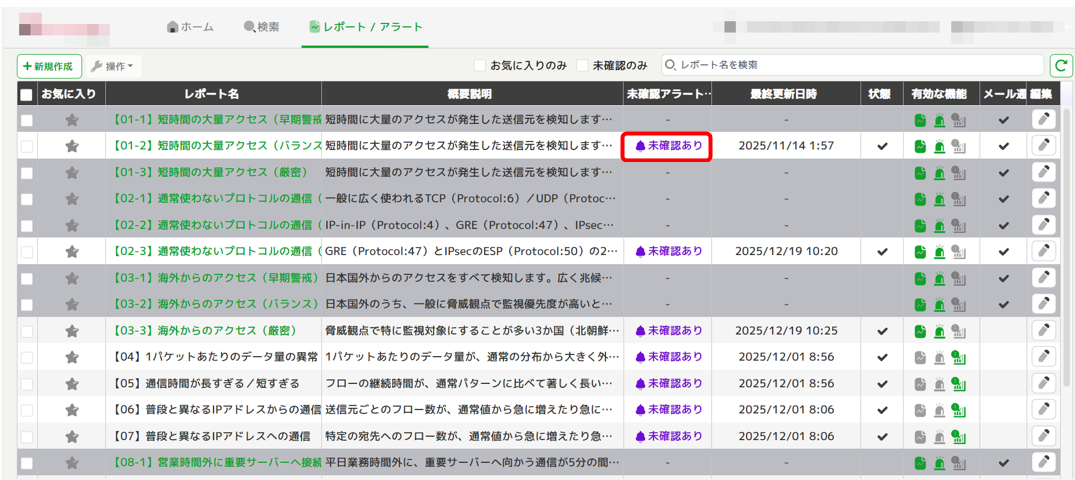Check the row checkbox for 【04】 report

click(26, 357)
